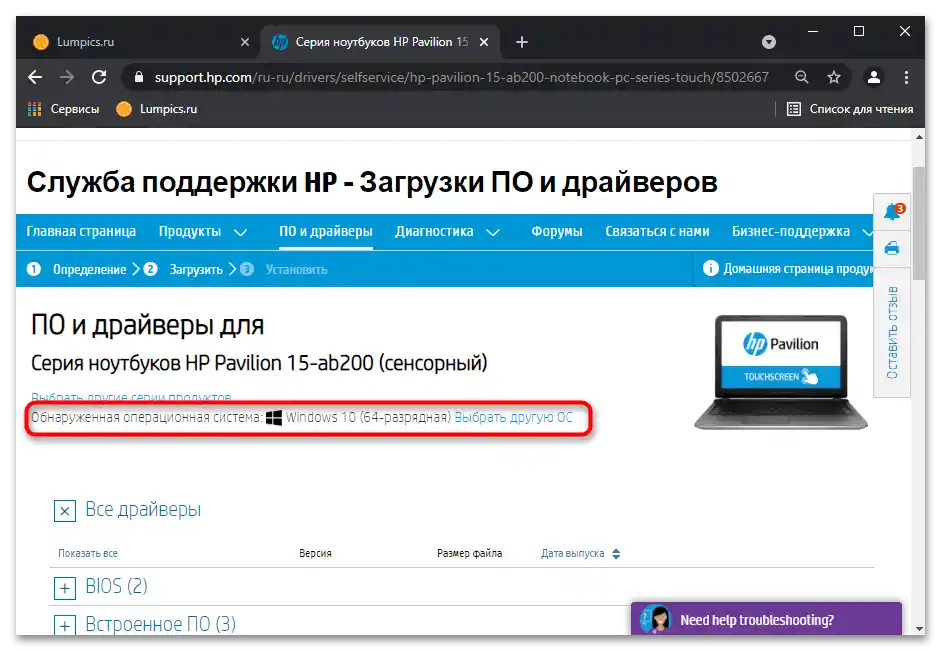Bookmark this page with the star icon
This screenshot has height=651, width=941.
(834, 77)
